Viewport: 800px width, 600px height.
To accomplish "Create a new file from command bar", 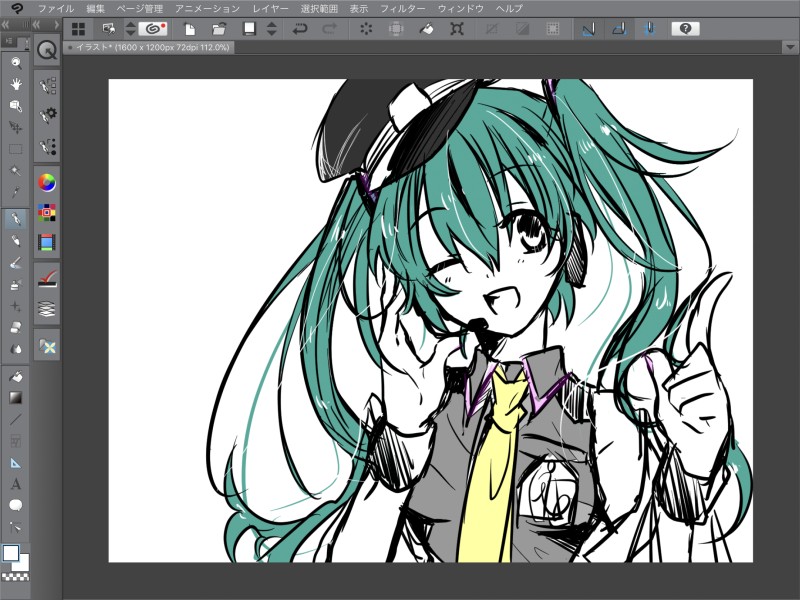I will point(189,29).
